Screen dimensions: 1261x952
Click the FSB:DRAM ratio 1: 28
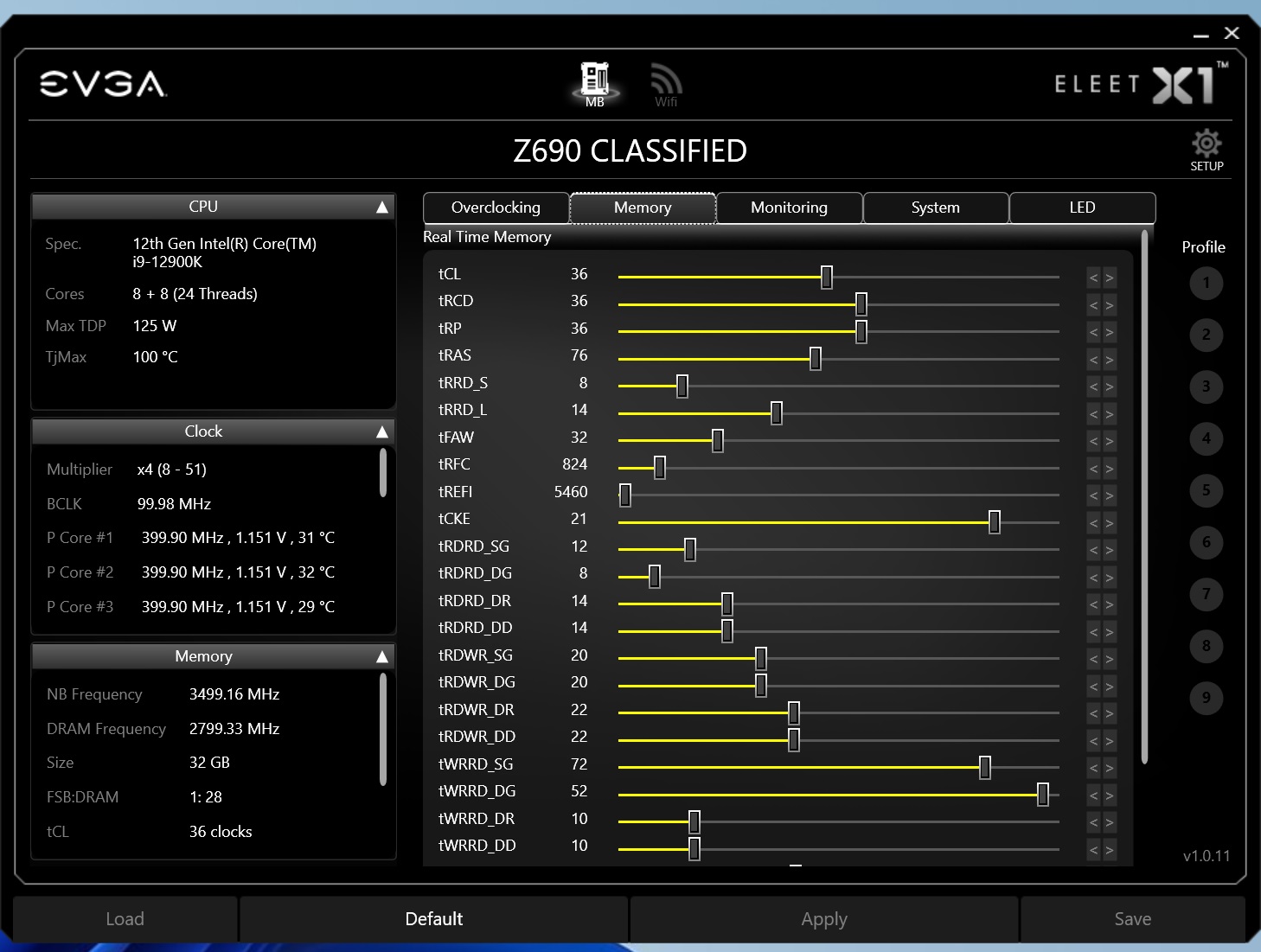pos(206,797)
